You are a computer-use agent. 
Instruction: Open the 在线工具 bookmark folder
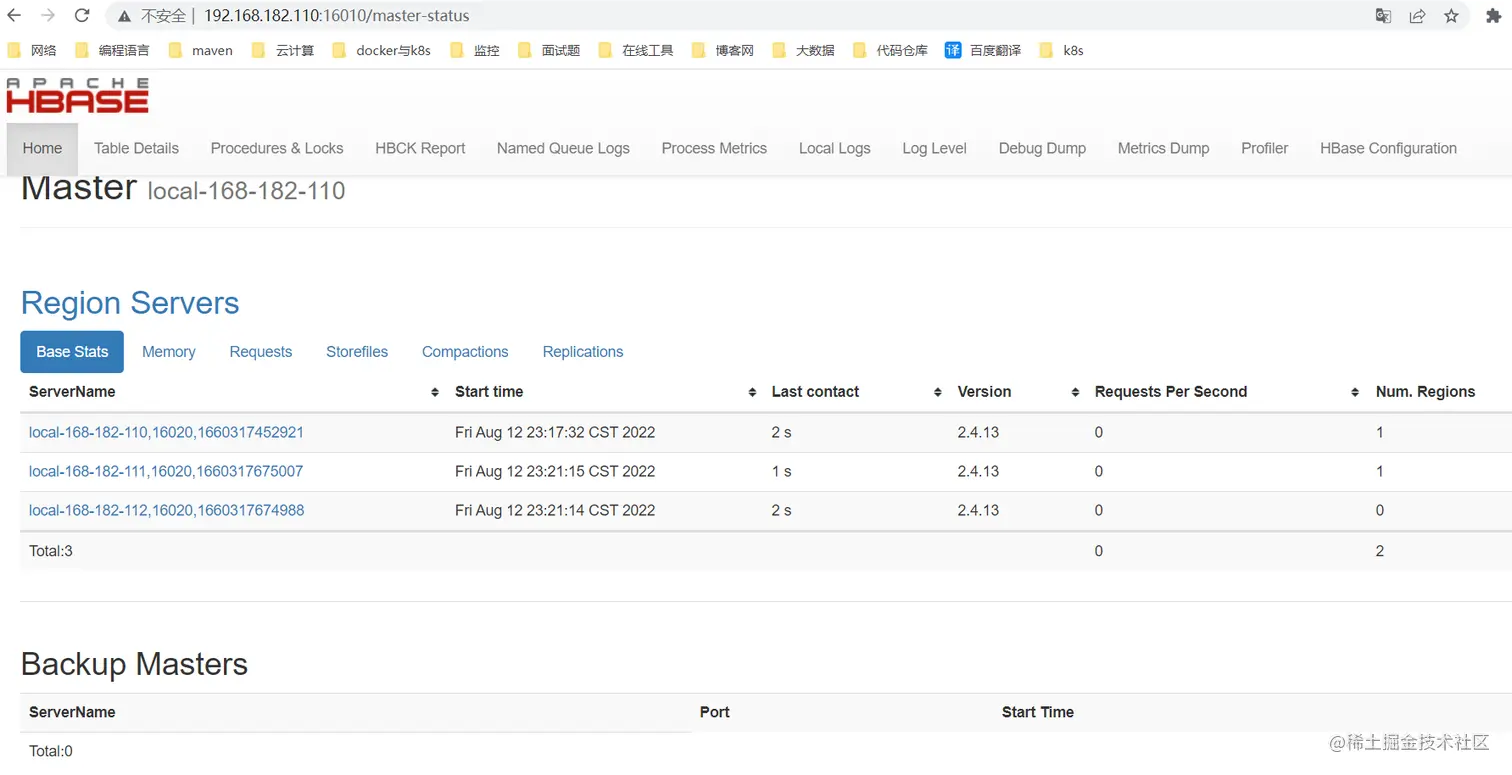pos(636,50)
